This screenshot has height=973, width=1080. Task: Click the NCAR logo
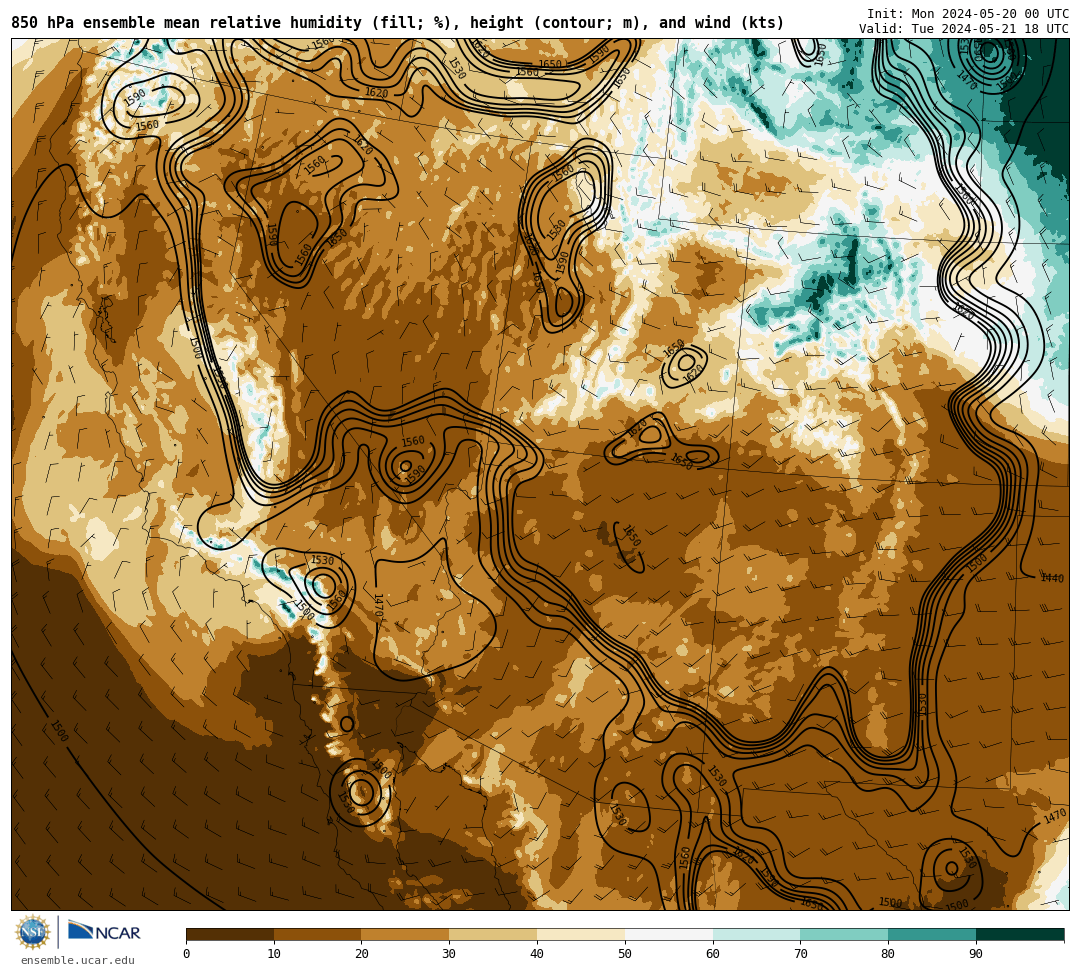pyautogui.click(x=104, y=931)
